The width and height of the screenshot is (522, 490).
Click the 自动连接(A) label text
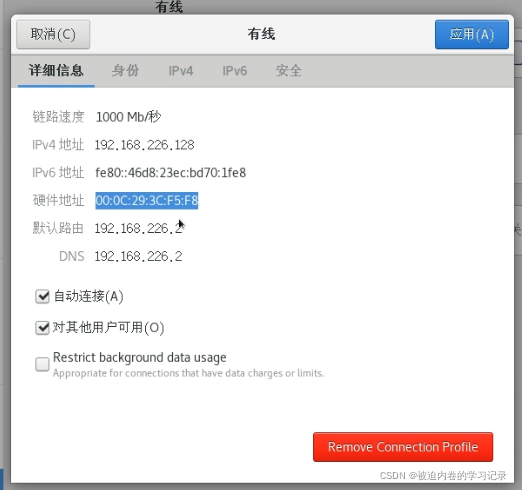(x=89, y=296)
